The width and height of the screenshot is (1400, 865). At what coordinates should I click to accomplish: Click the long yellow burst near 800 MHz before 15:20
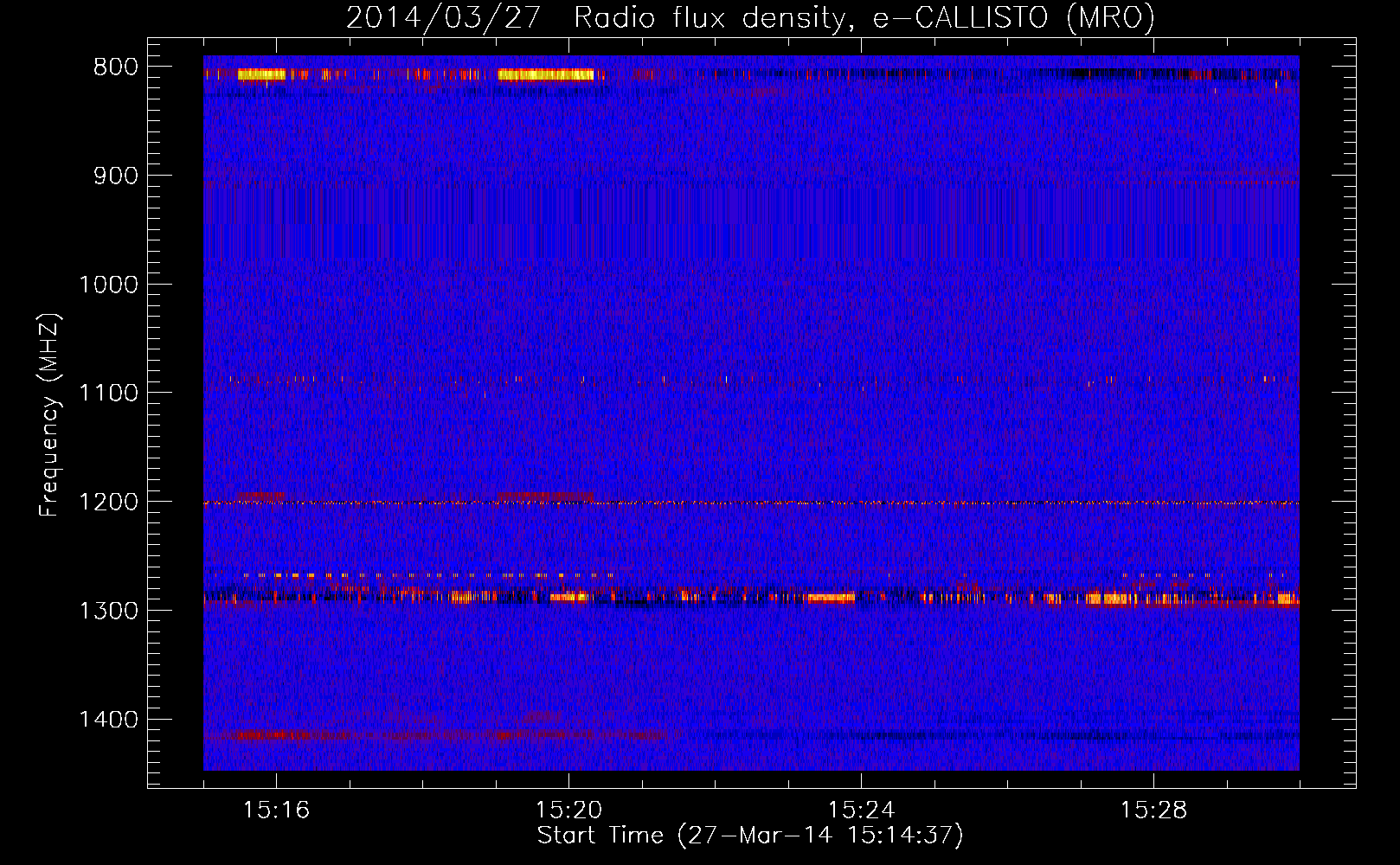[x=546, y=75]
